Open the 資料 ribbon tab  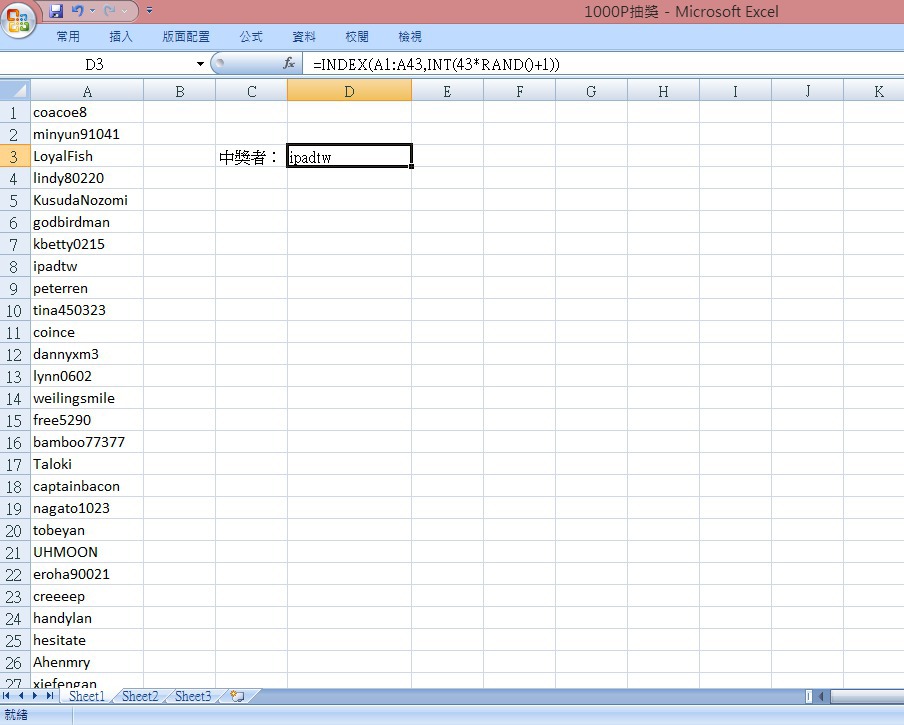click(x=304, y=37)
